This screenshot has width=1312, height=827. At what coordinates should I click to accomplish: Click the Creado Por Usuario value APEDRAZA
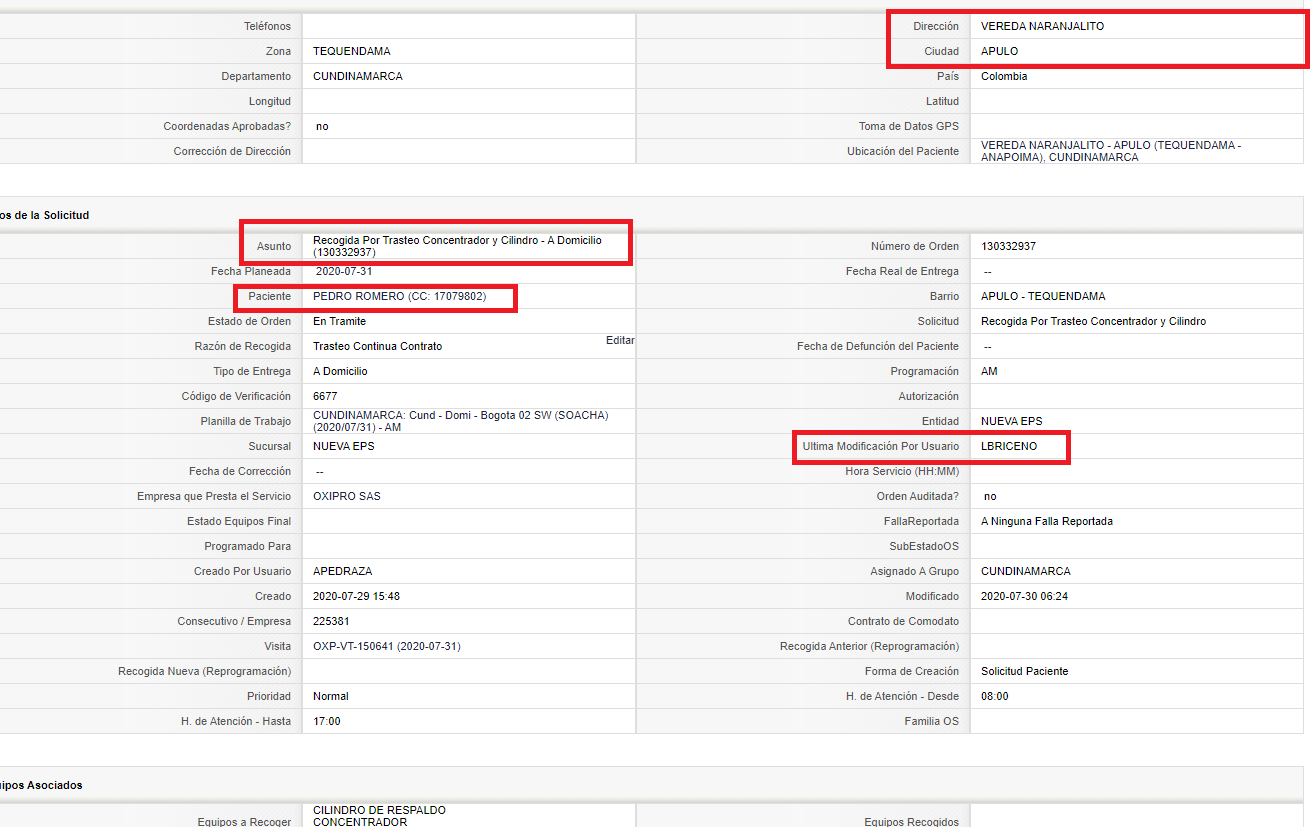tap(342, 571)
